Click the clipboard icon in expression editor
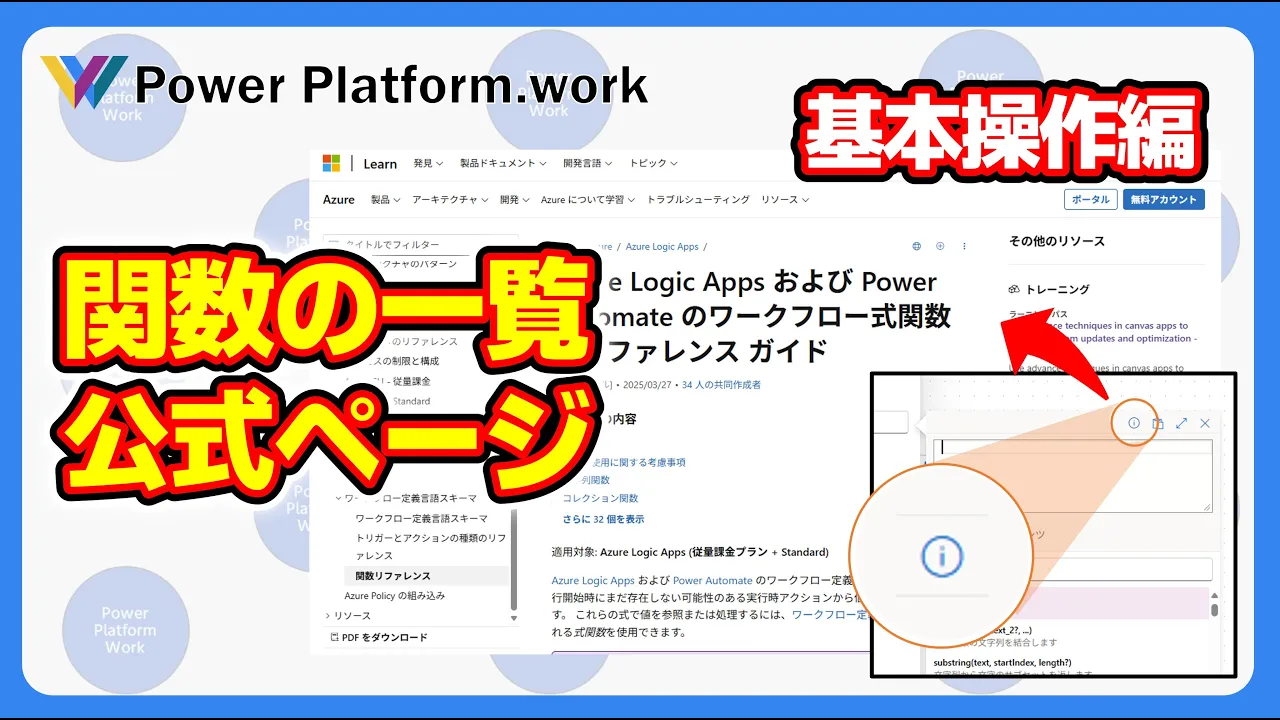 click(x=1158, y=423)
